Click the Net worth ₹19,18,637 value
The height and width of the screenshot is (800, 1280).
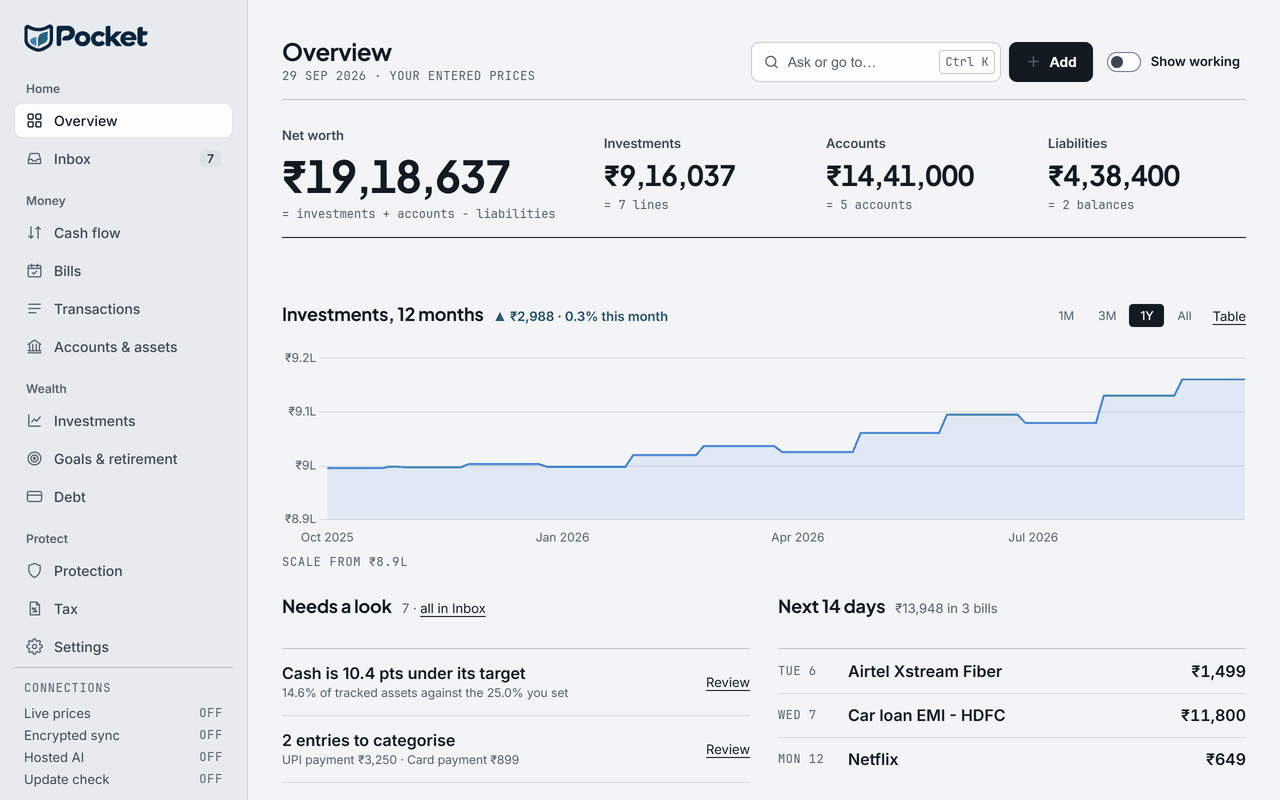pos(396,177)
